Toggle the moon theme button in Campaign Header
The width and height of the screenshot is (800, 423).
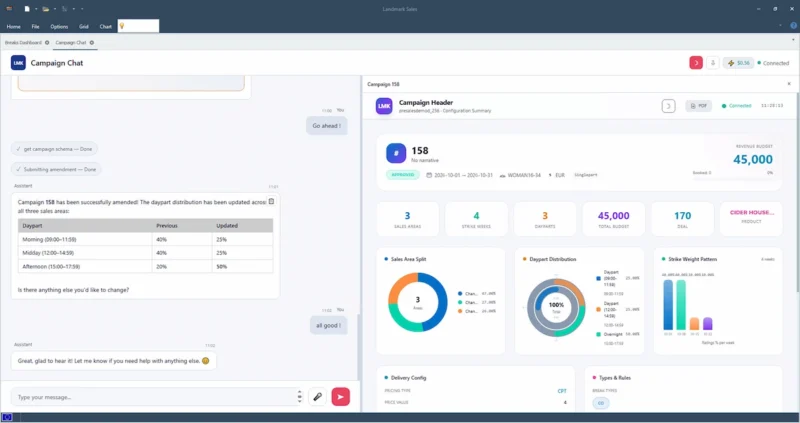point(668,106)
